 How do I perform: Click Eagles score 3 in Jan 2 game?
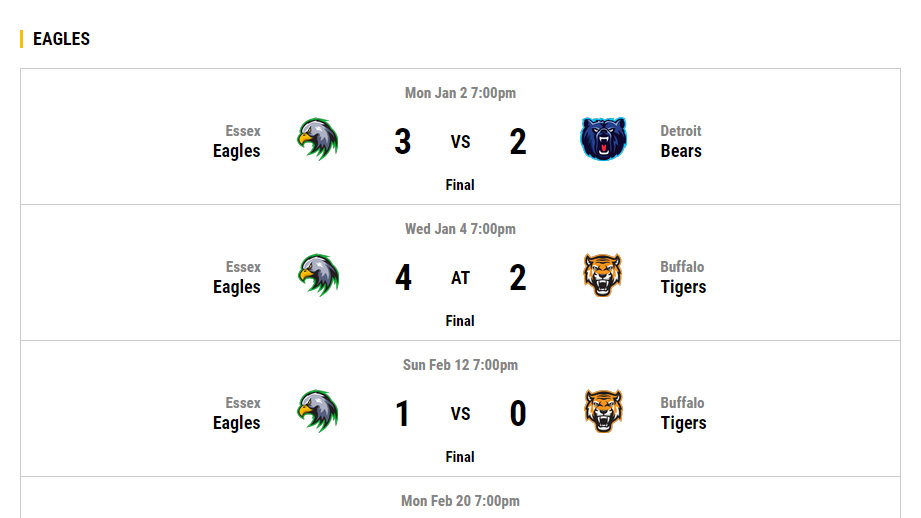[x=403, y=142]
